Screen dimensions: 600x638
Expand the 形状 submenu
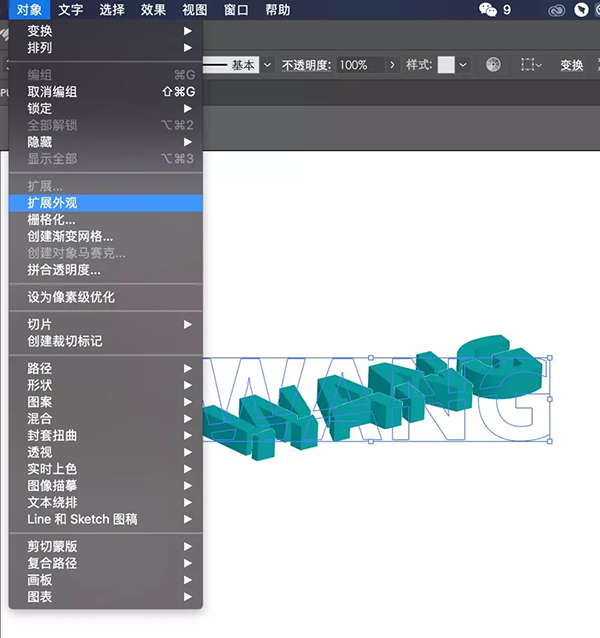(x=105, y=385)
